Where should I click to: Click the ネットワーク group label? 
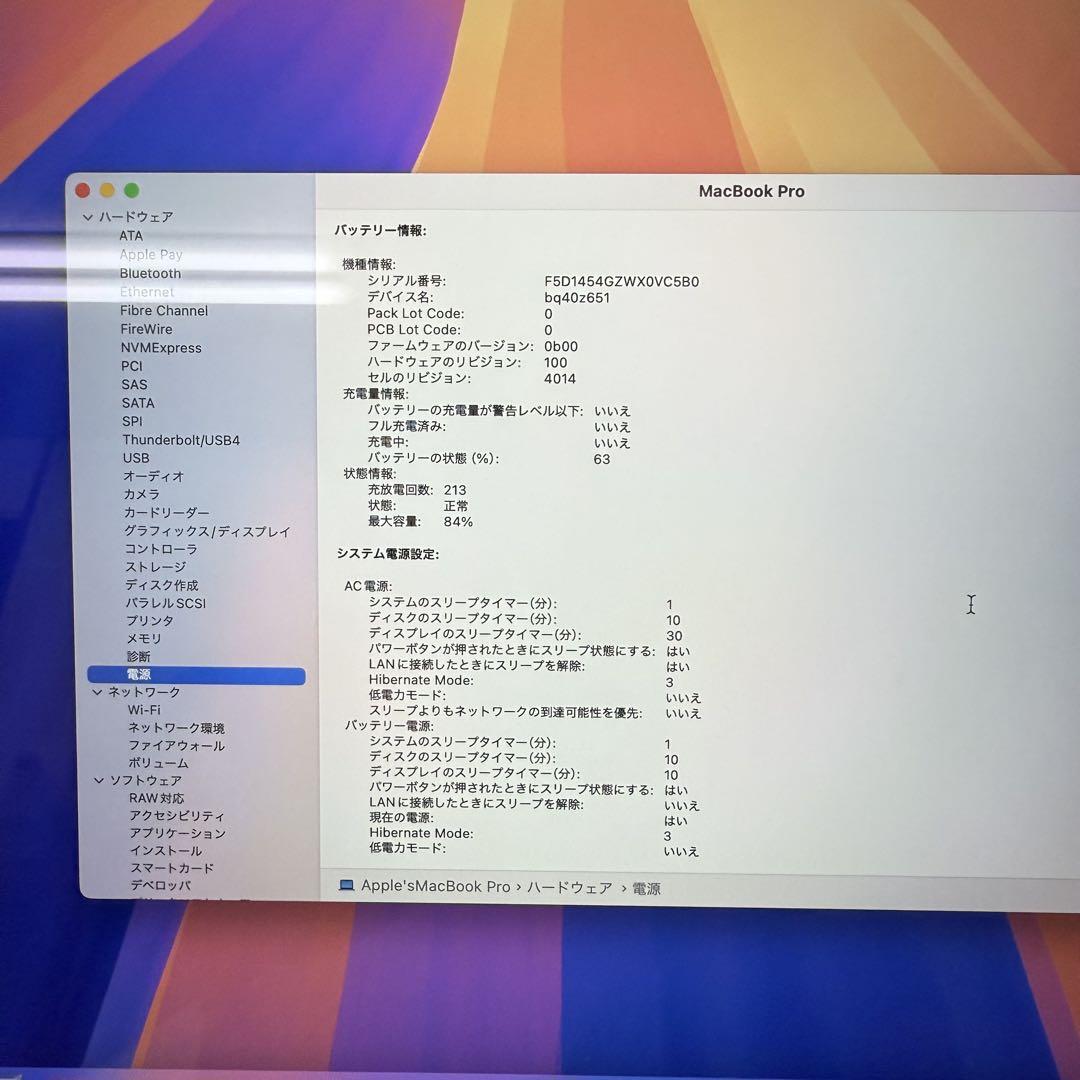tap(144, 692)
